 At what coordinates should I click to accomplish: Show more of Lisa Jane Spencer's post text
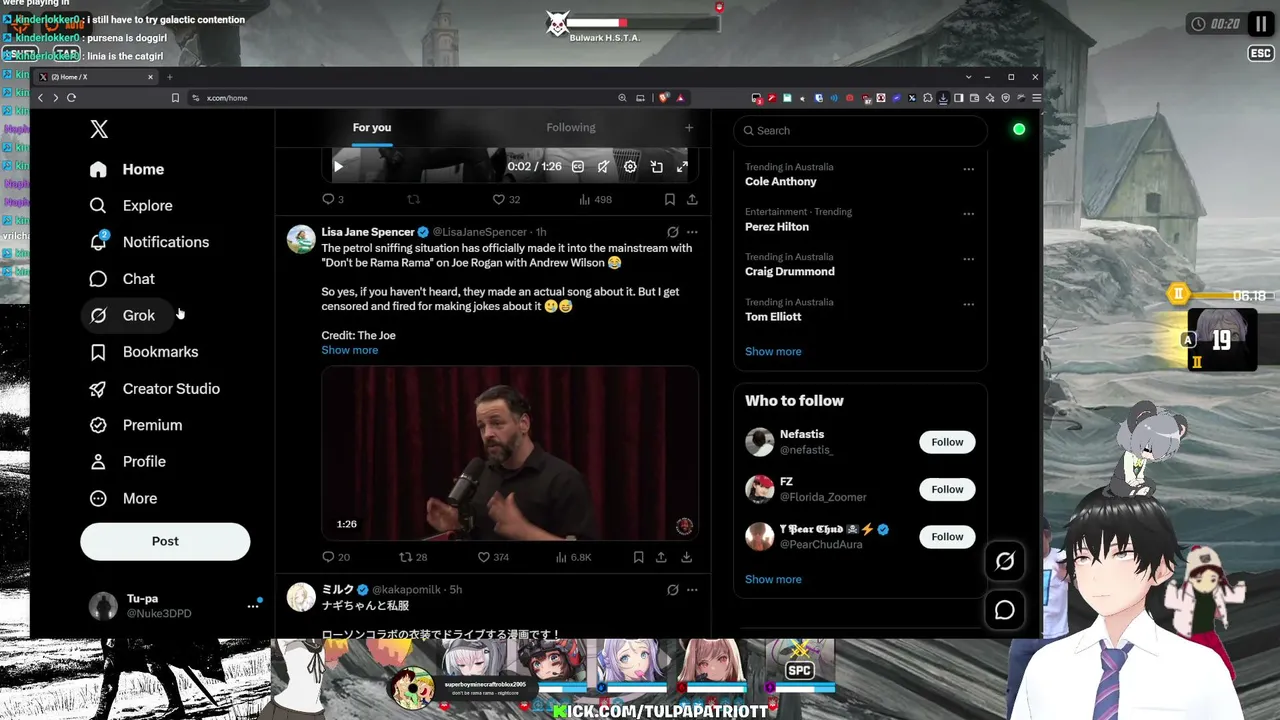[350, 350]
